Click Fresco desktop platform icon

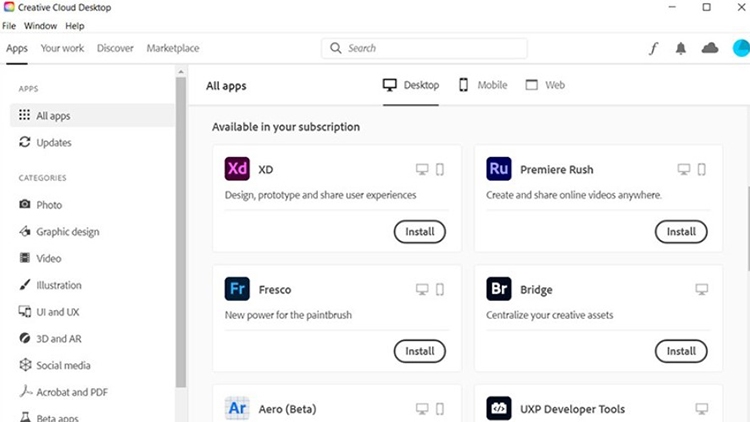(422, 289)
